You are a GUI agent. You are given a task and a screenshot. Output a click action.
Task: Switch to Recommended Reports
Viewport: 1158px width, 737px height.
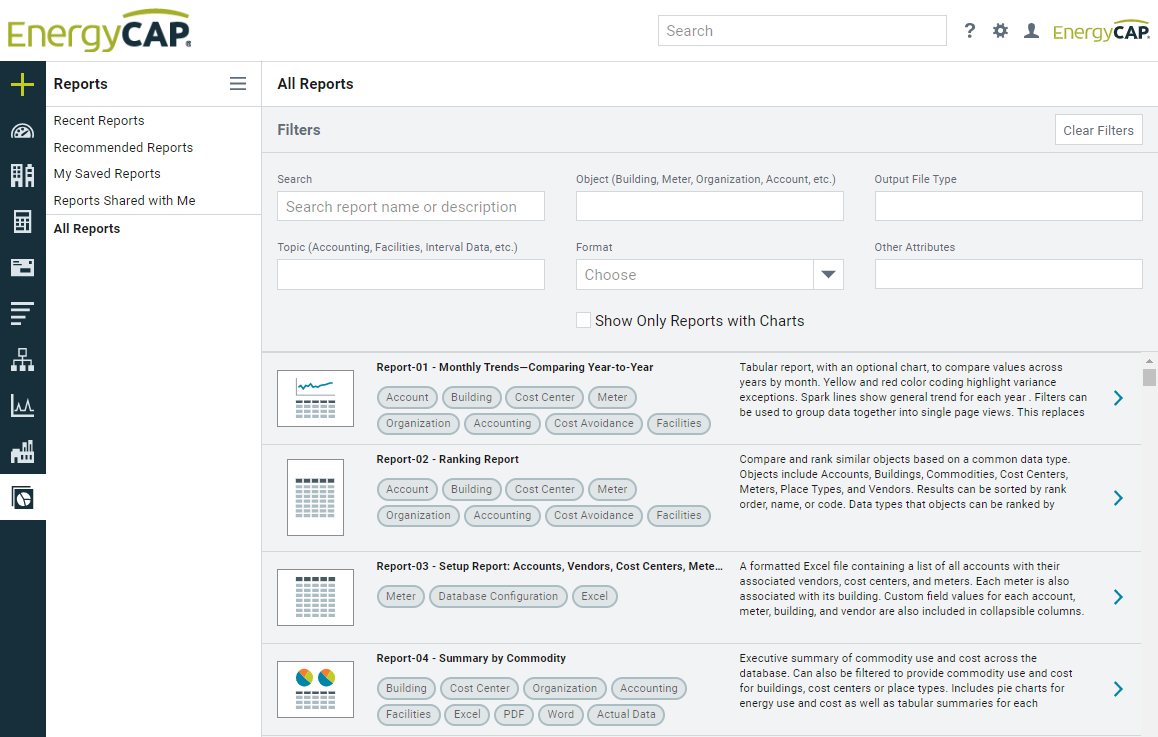coord(123,147)
